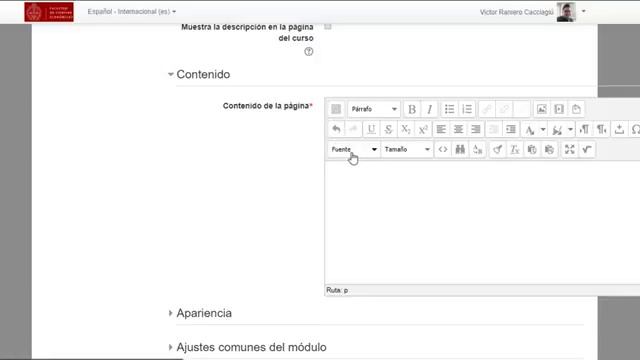Center align the text
This screenshot has height=360, width=640.
(458, 129)
